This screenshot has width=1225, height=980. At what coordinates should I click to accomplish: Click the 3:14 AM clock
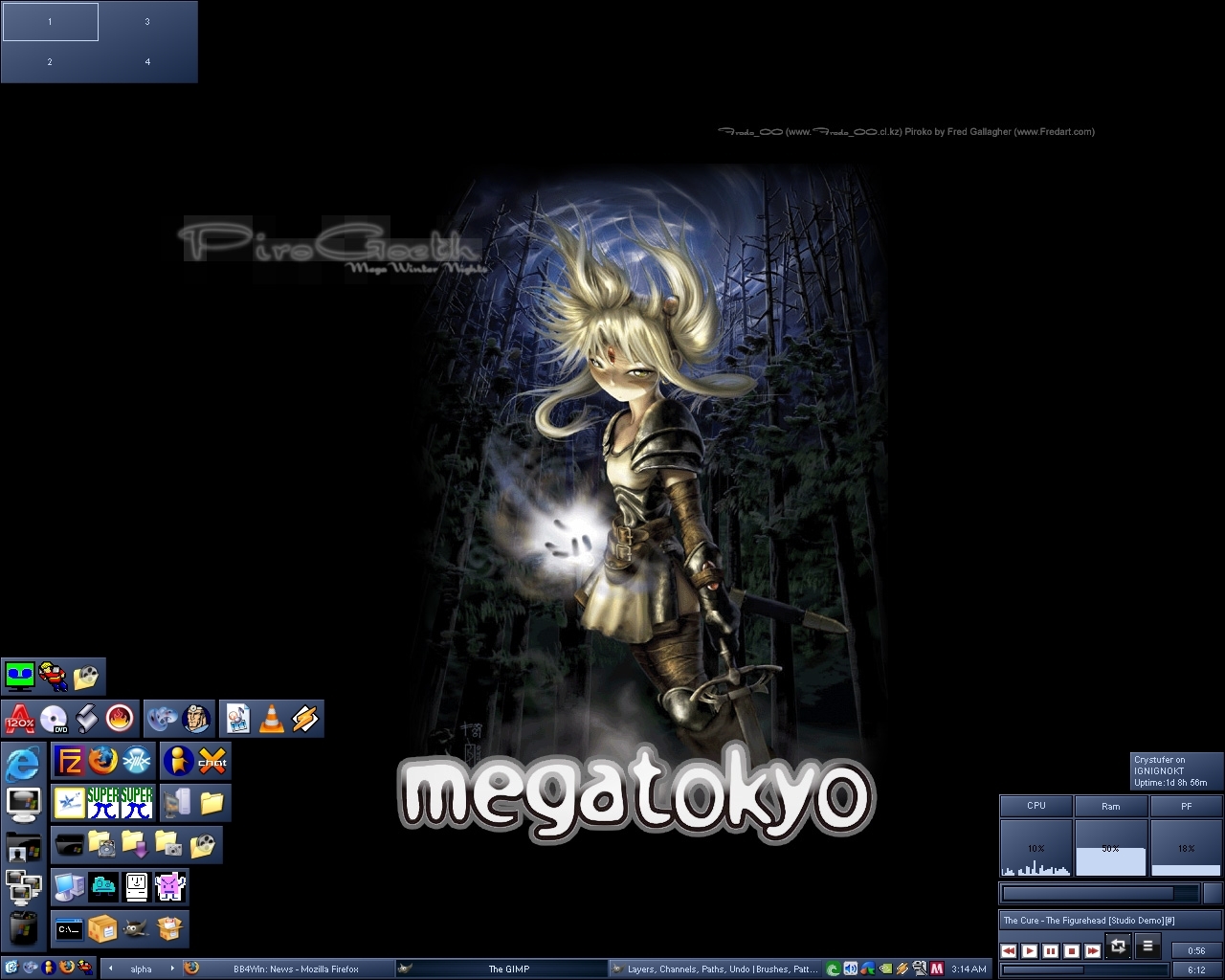click(969, 969)
